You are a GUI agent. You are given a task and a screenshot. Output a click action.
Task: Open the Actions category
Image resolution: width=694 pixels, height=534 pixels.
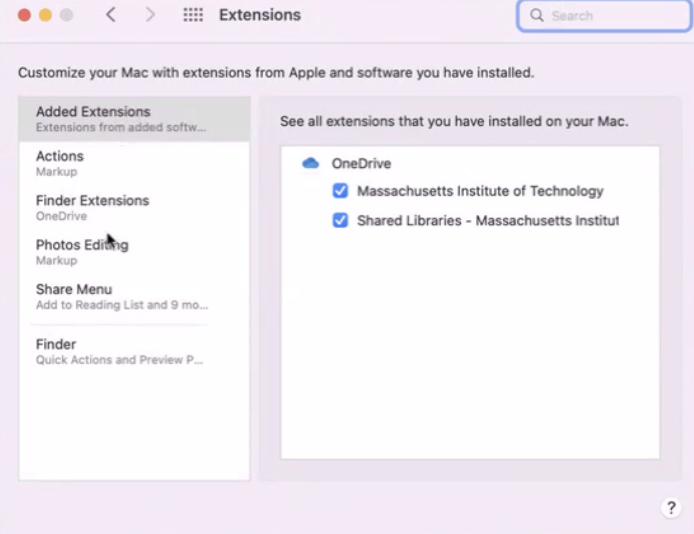click(134, 163)
